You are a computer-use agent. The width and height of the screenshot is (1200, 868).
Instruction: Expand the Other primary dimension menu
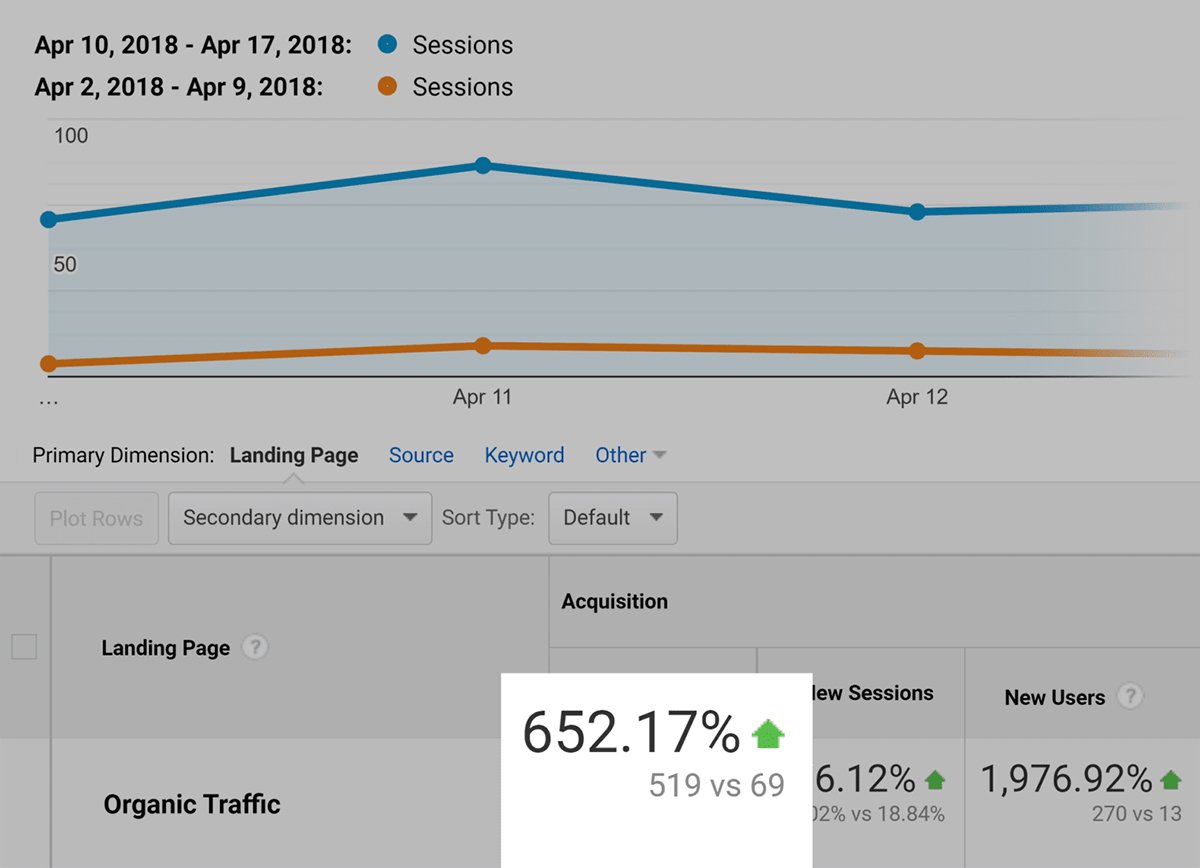point(630,455)
